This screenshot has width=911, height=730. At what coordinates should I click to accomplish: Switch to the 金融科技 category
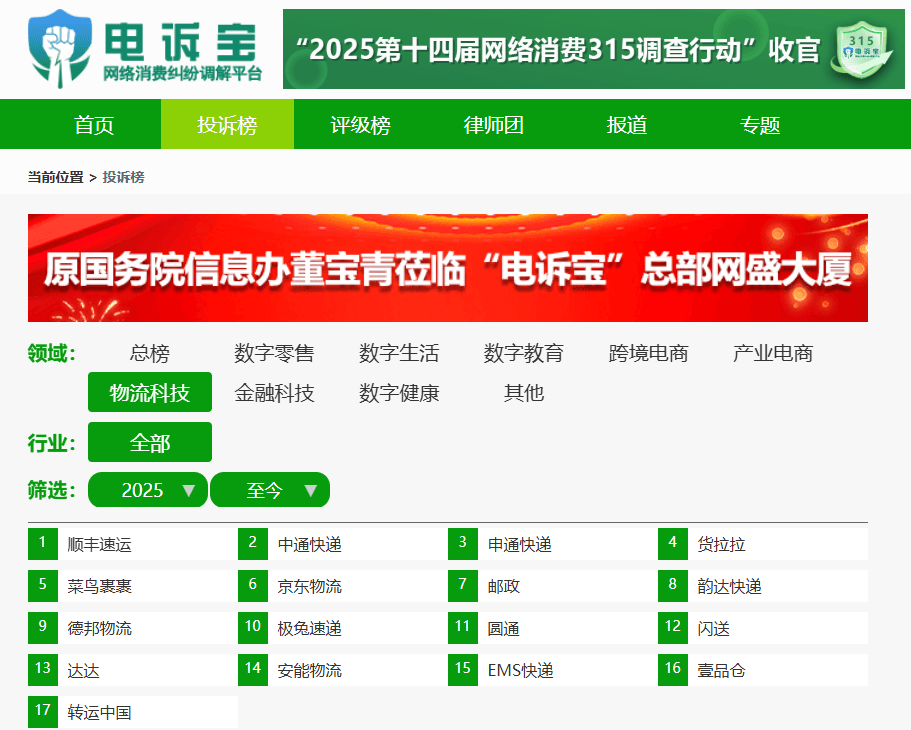coord(274,393)
